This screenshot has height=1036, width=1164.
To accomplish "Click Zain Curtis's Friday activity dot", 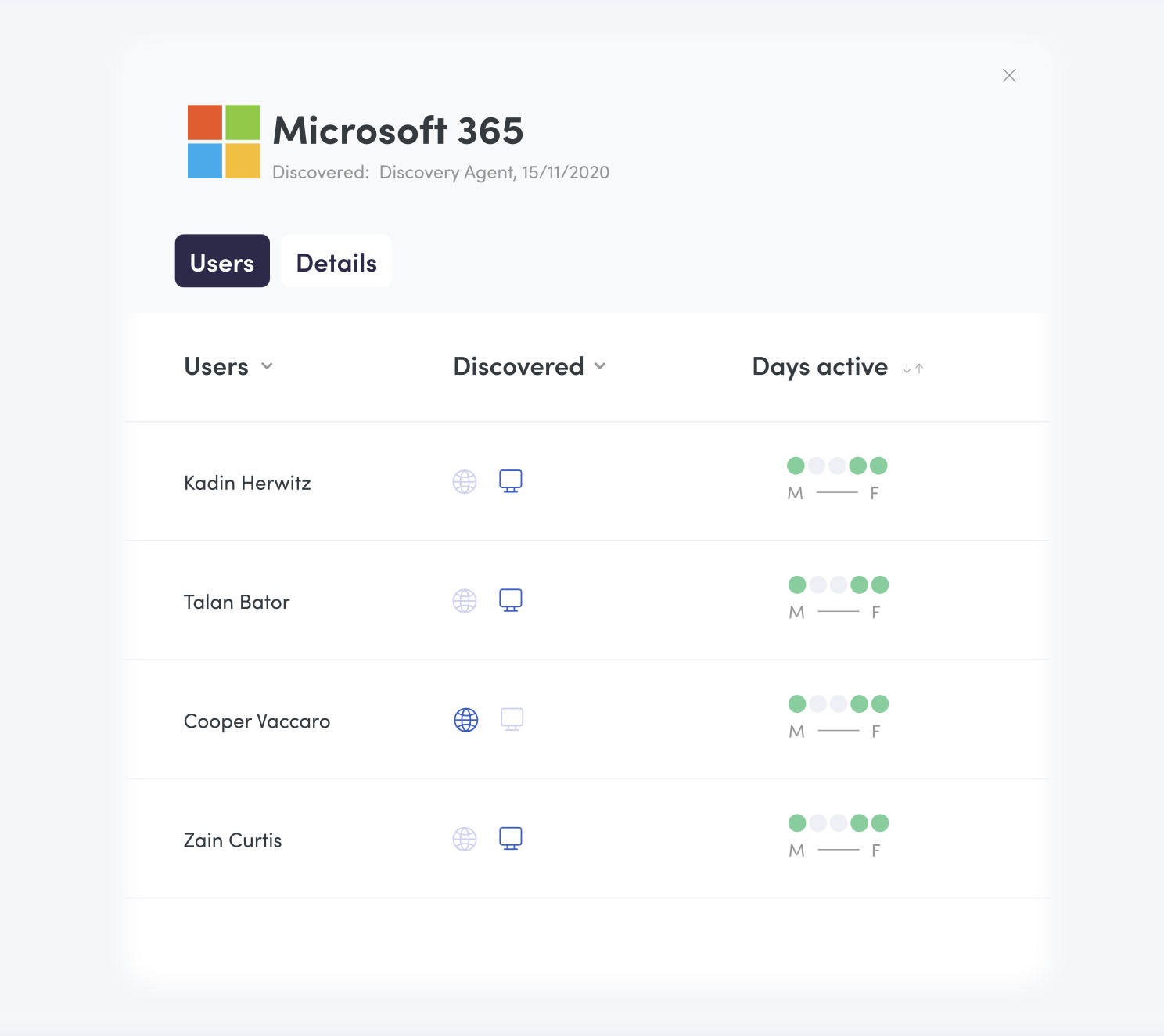I will click(880, 823).
